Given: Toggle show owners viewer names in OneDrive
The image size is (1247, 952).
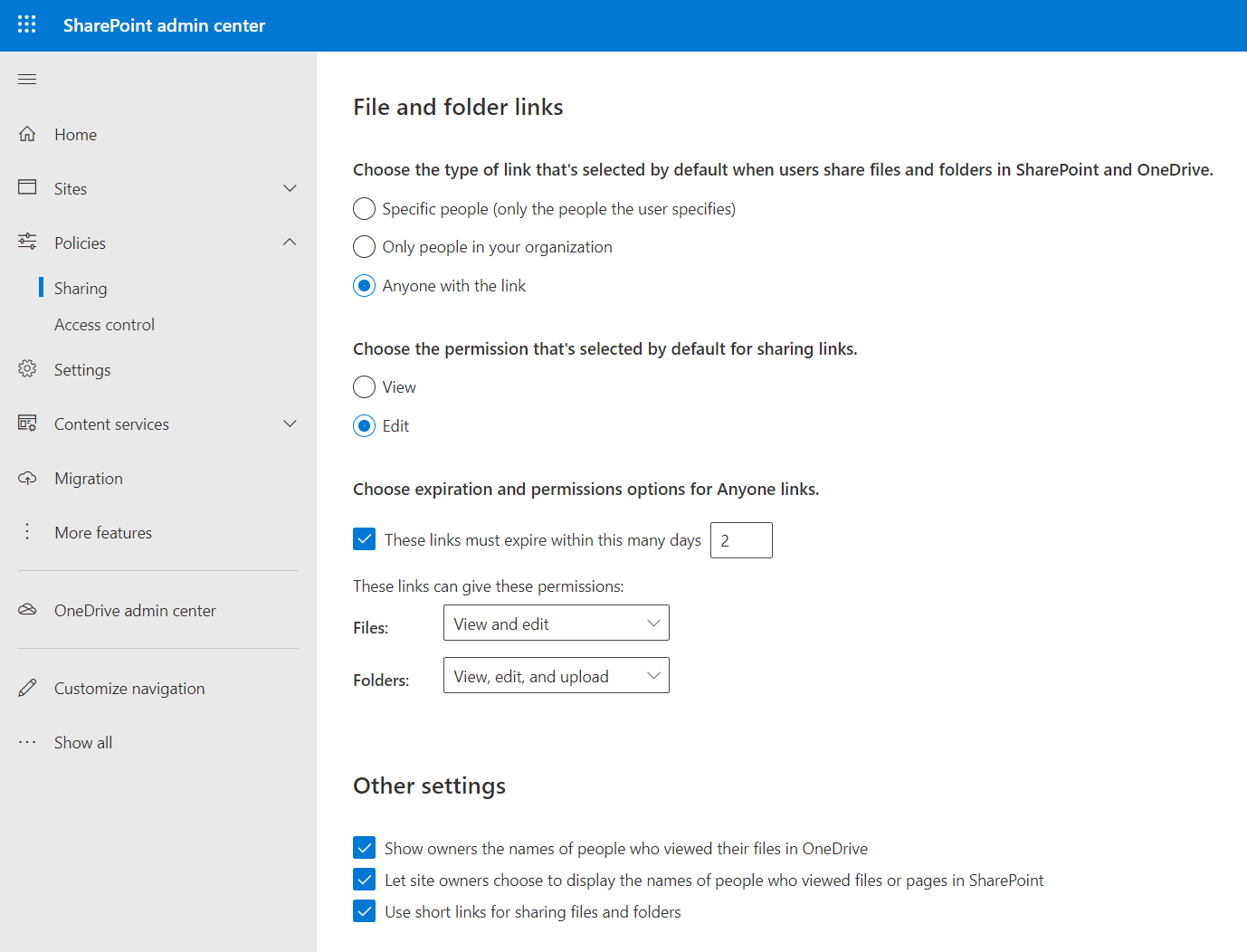Looking at the screenshot, I should pyautogui.click(x=364, y=848).
